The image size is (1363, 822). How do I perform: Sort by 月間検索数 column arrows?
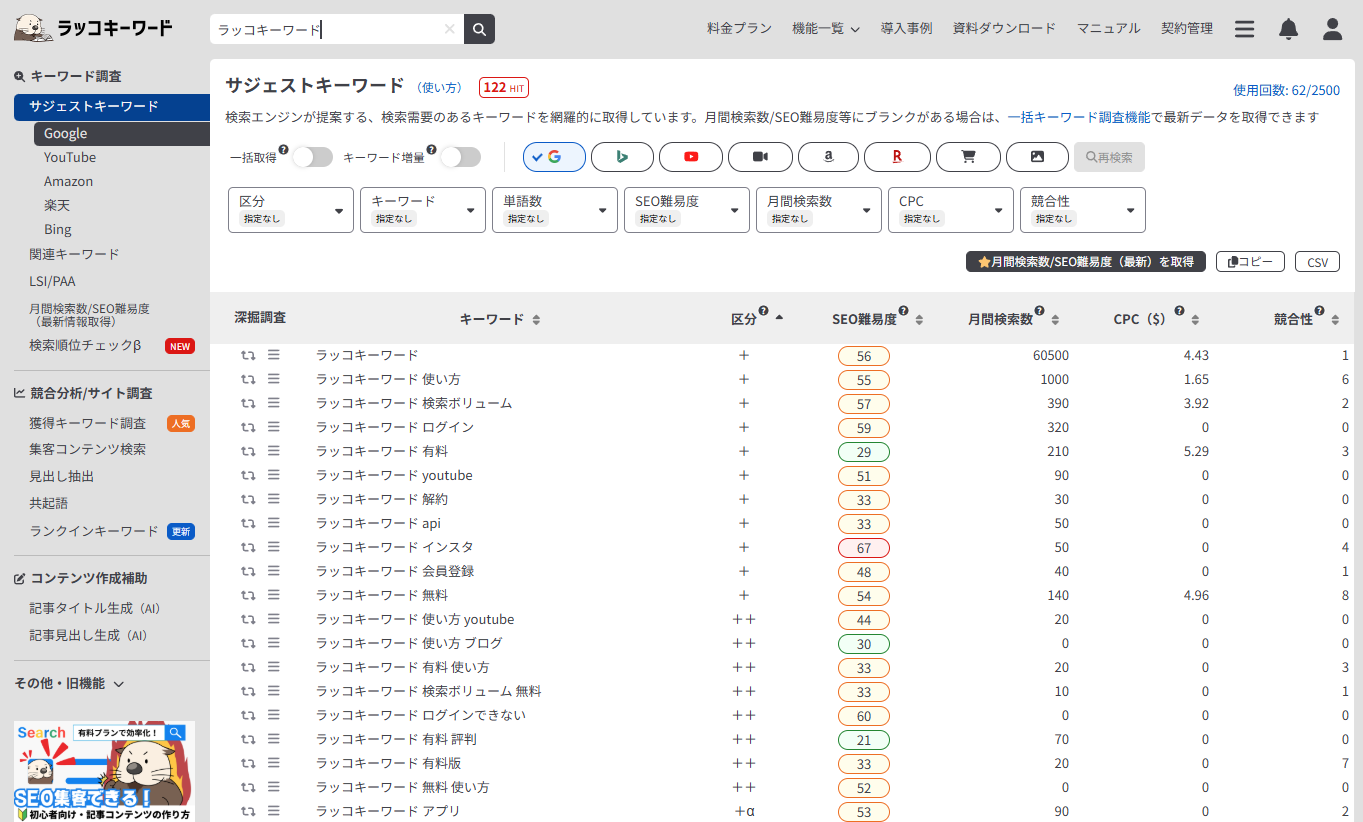pos(1055,320)
